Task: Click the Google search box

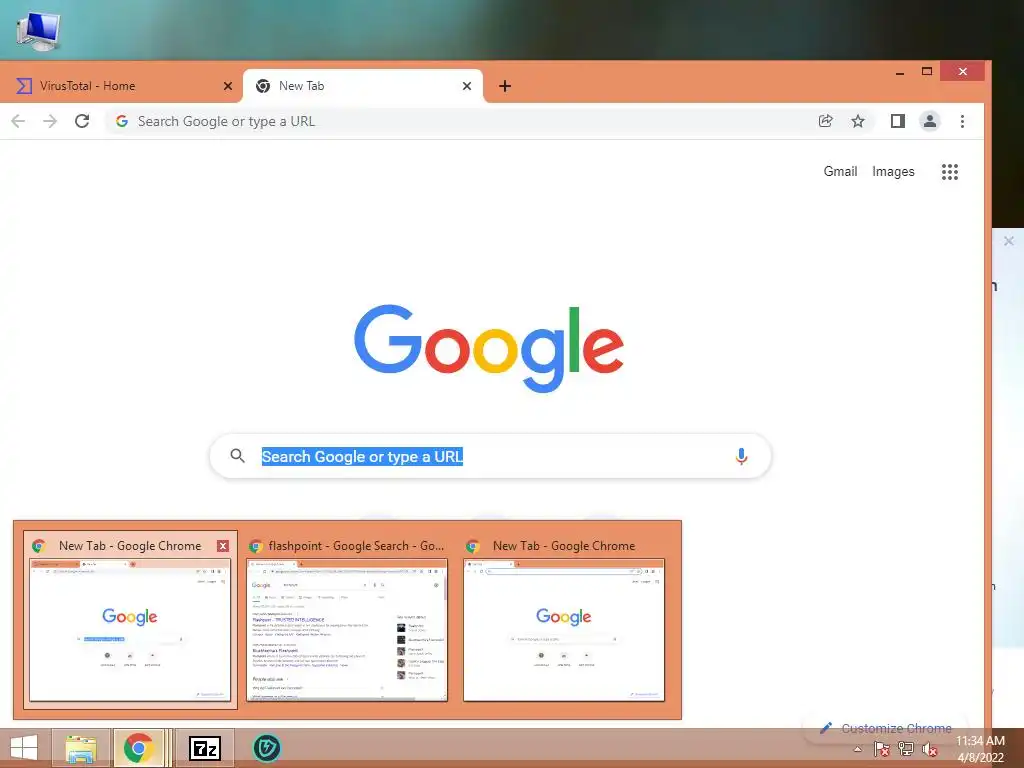Action: coord(490,456)
